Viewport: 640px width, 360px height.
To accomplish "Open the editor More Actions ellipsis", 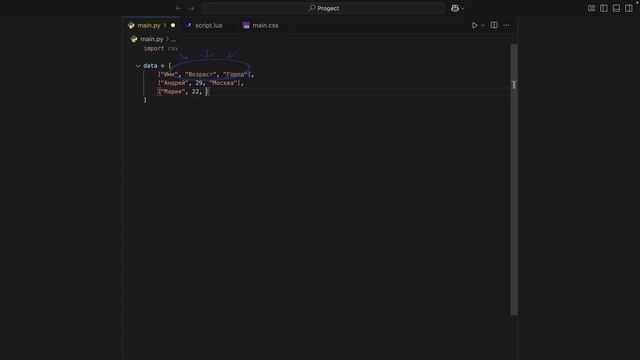I will pos(506,25).
